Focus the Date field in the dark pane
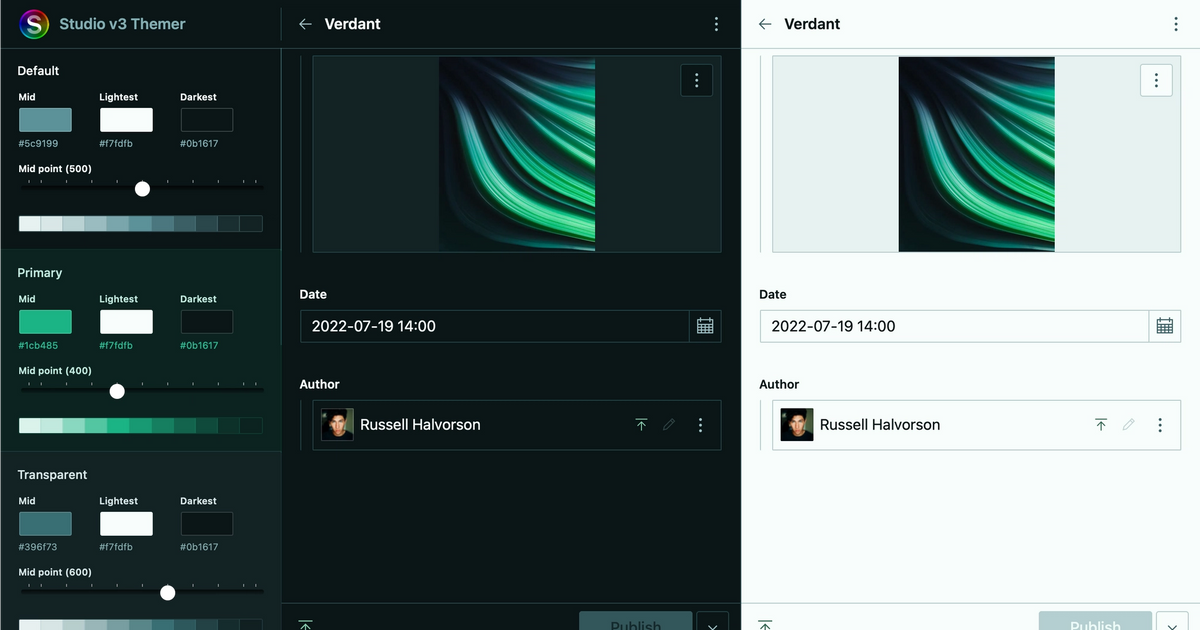Viewport: 1200px width, 630px height. (x=494, y=326)
